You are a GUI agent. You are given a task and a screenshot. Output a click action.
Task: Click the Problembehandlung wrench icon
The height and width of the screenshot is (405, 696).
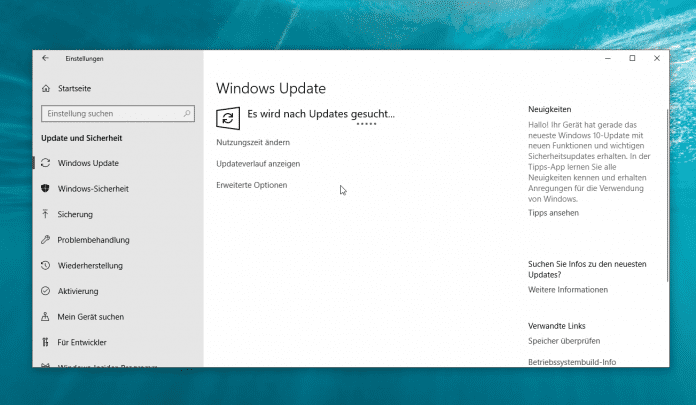tap(46, 240)
